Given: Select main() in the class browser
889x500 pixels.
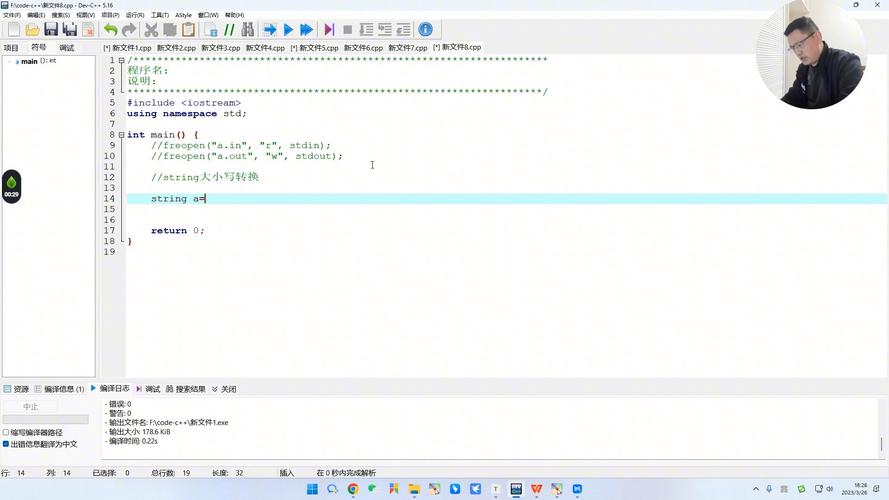Looking at the screenshot, I should coord(32,61).
